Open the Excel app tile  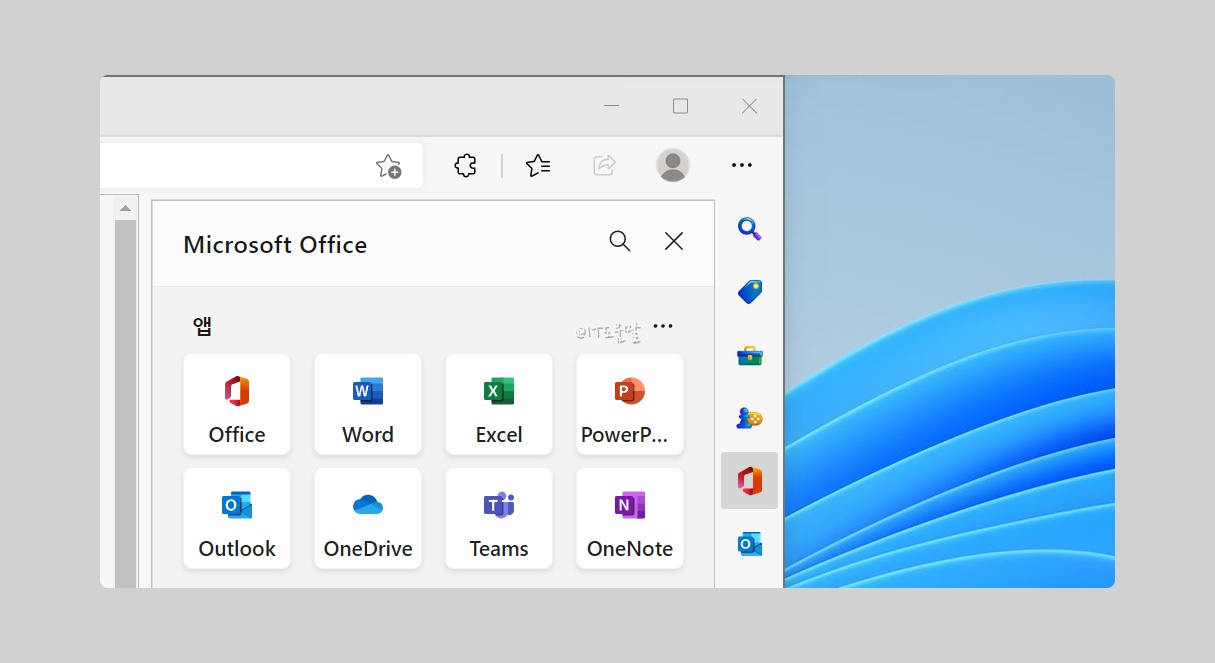click(499, 404)
